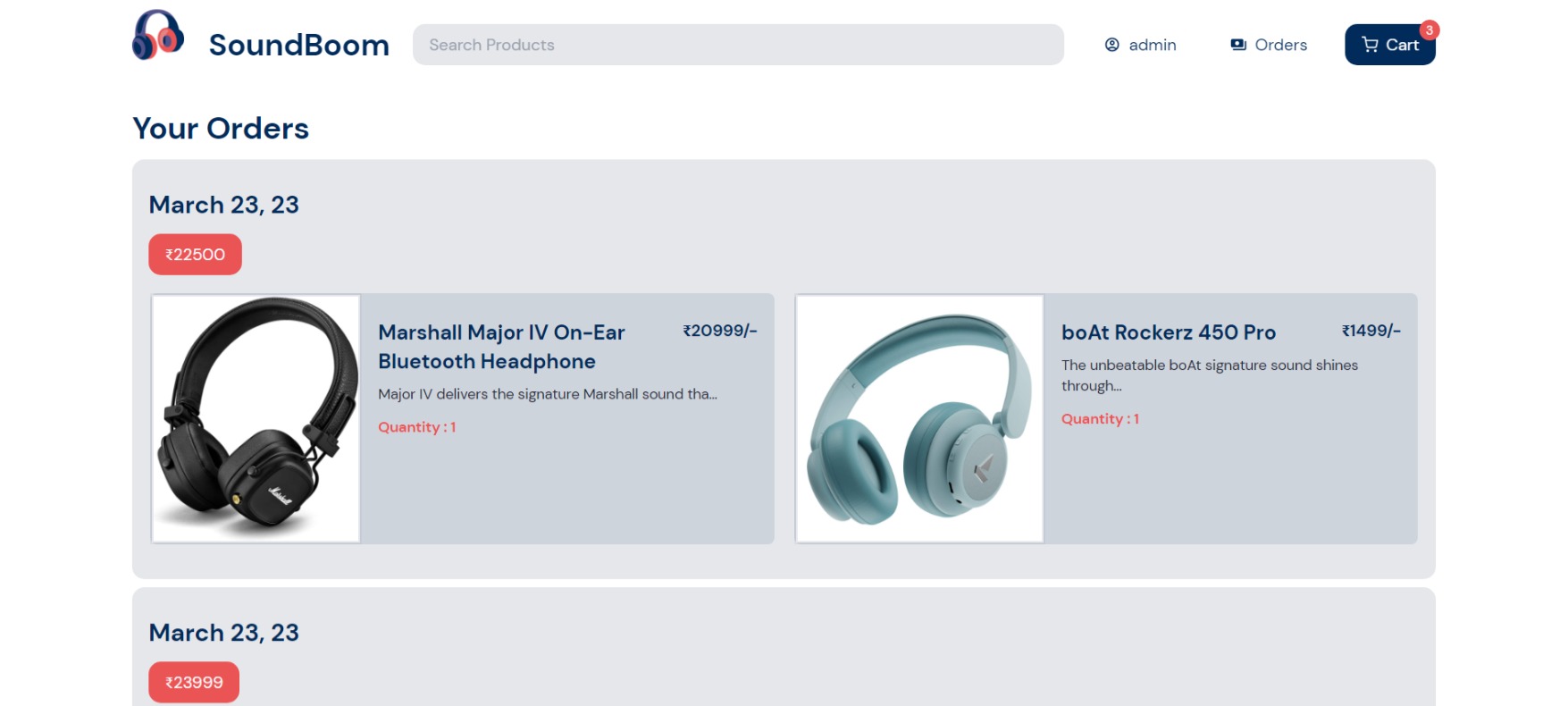Click the SoundBoom headphone logo icon

coord(158,36)
